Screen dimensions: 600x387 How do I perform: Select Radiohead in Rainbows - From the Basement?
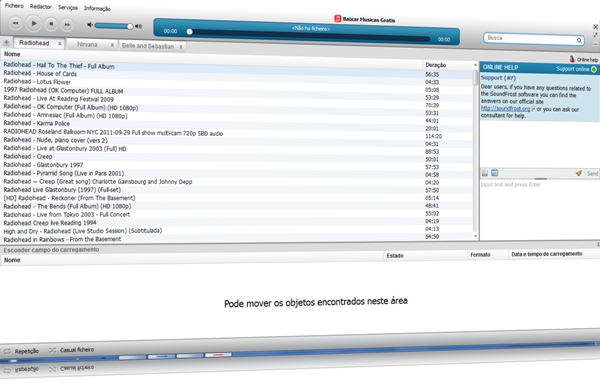pyautogui.click(x=237, y=239)
